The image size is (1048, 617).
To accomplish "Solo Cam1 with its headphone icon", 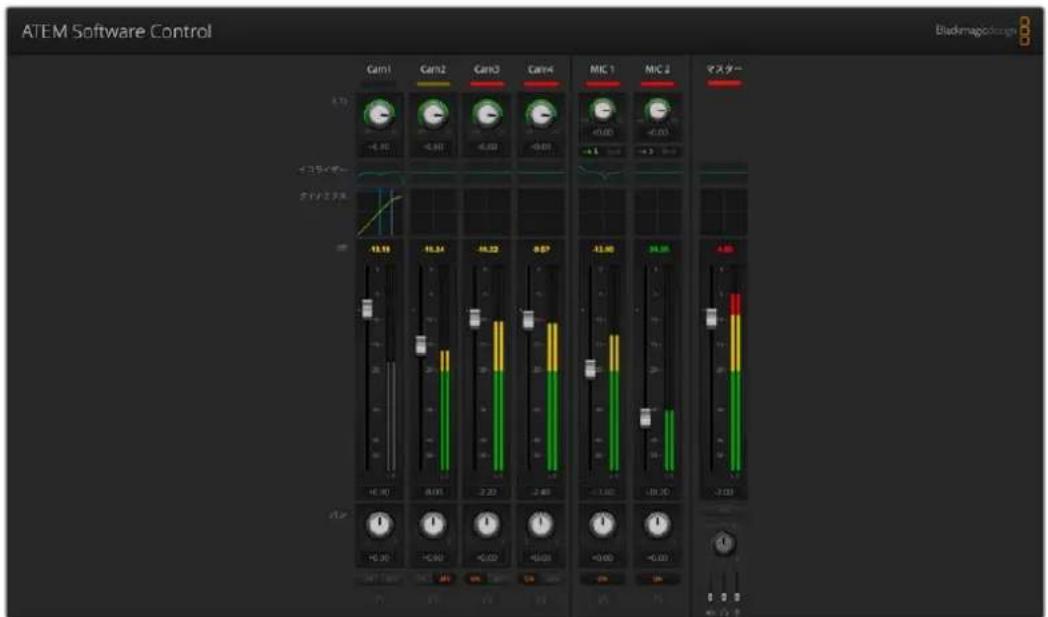I will (379, 600).
